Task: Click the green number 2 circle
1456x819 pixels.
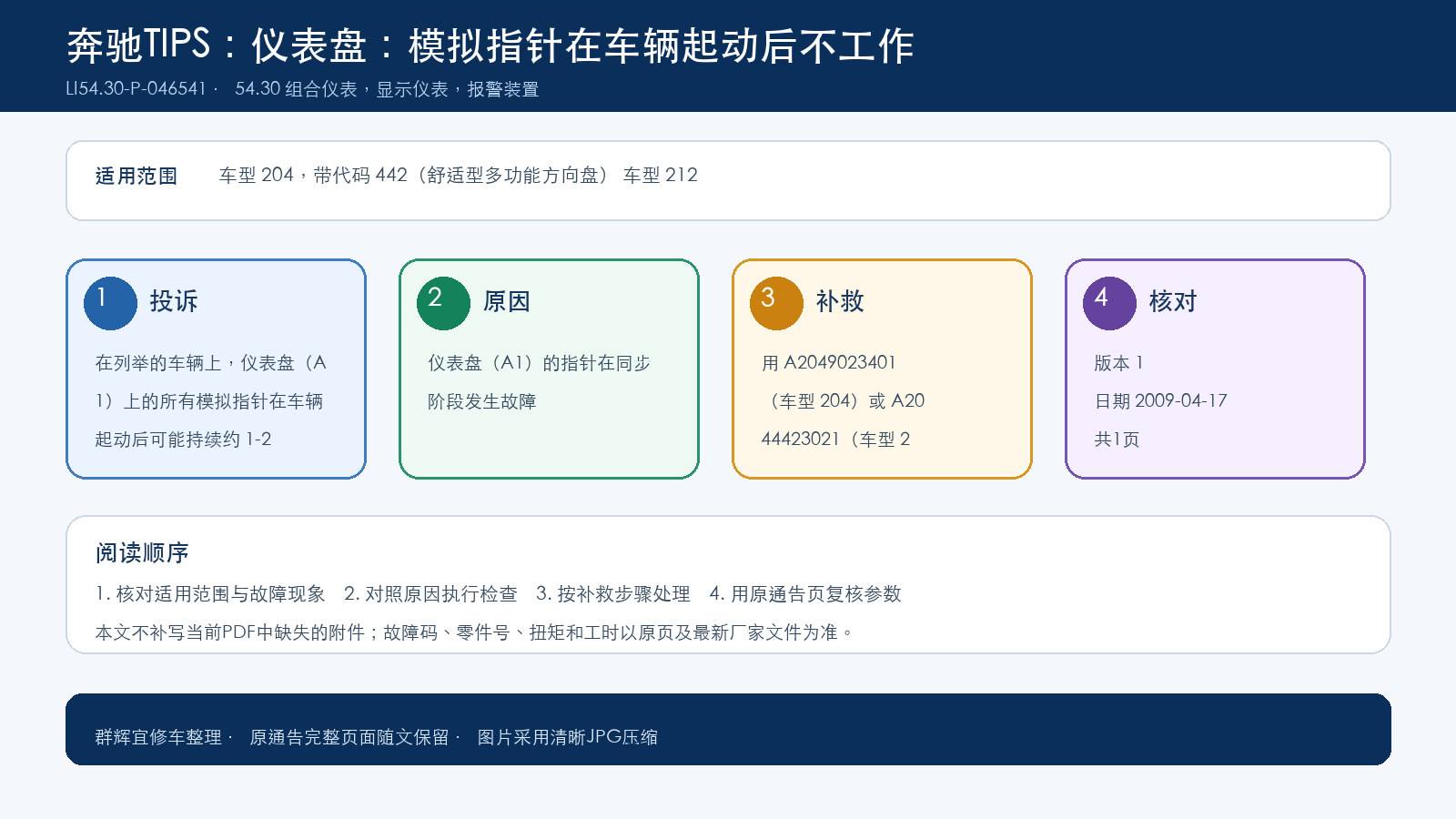Action: pyautogui.click(x=443, y=303)
